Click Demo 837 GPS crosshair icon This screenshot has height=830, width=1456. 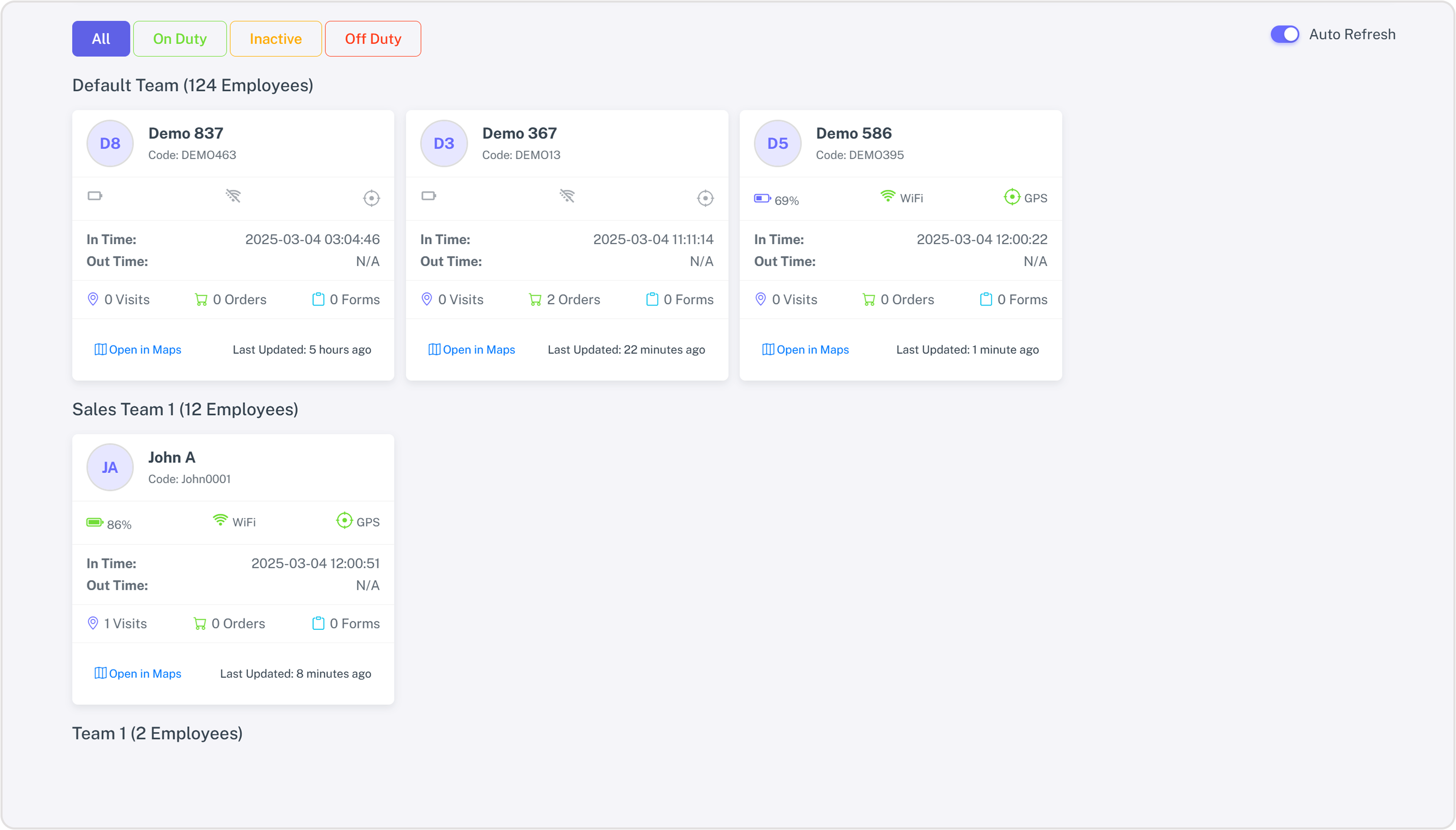point(372,198)
